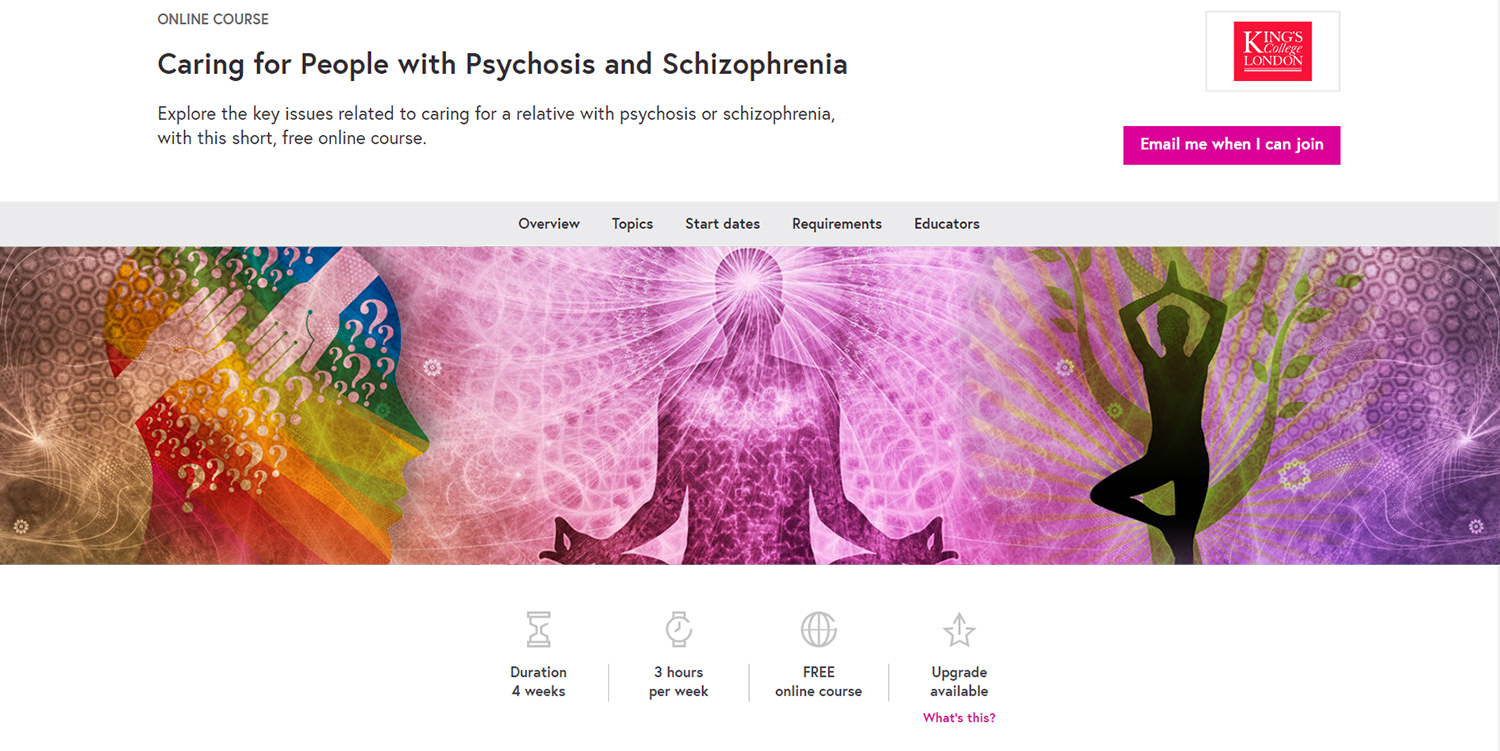
Task: Click the stopwatch hours-per-week icon
Action: tap(679, 629)
